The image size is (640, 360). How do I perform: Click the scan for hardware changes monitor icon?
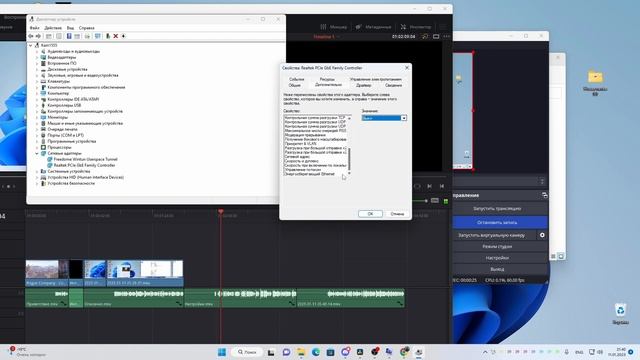click(98, 36)
